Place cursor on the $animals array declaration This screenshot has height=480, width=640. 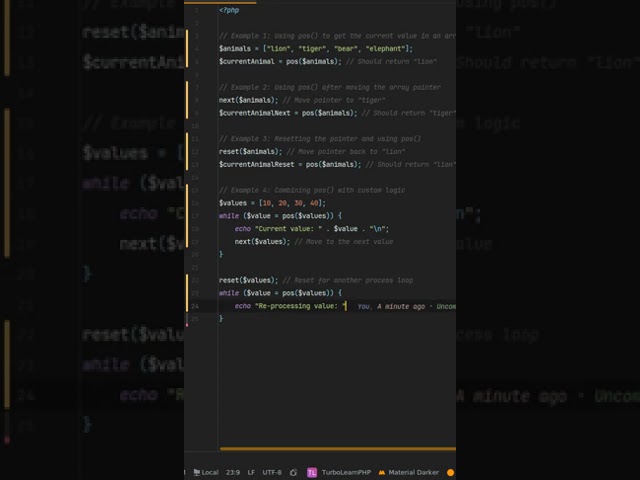click(x=316, y=49)
